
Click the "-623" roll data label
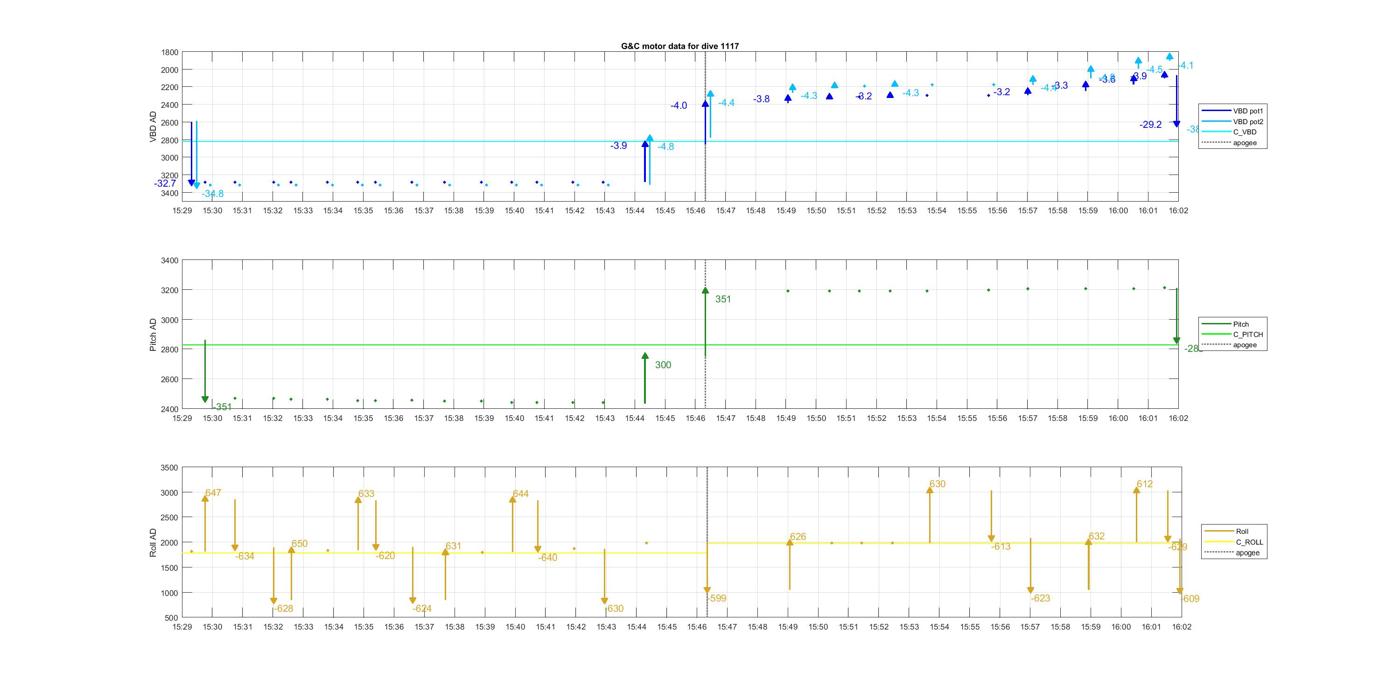point(1041,598)
